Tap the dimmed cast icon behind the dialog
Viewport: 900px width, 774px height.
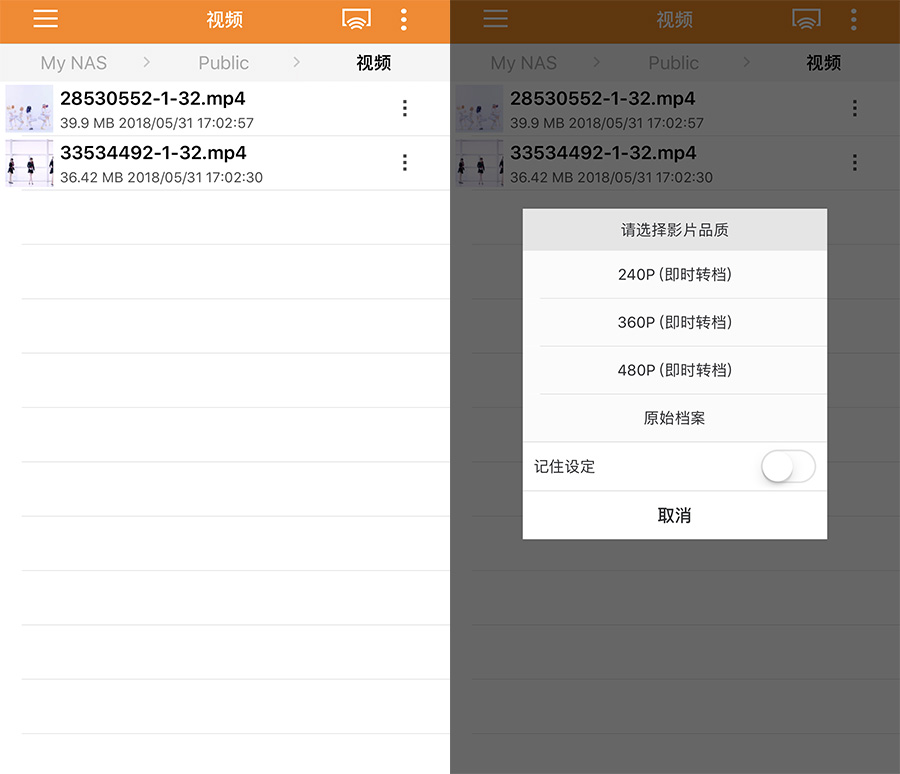806,19
